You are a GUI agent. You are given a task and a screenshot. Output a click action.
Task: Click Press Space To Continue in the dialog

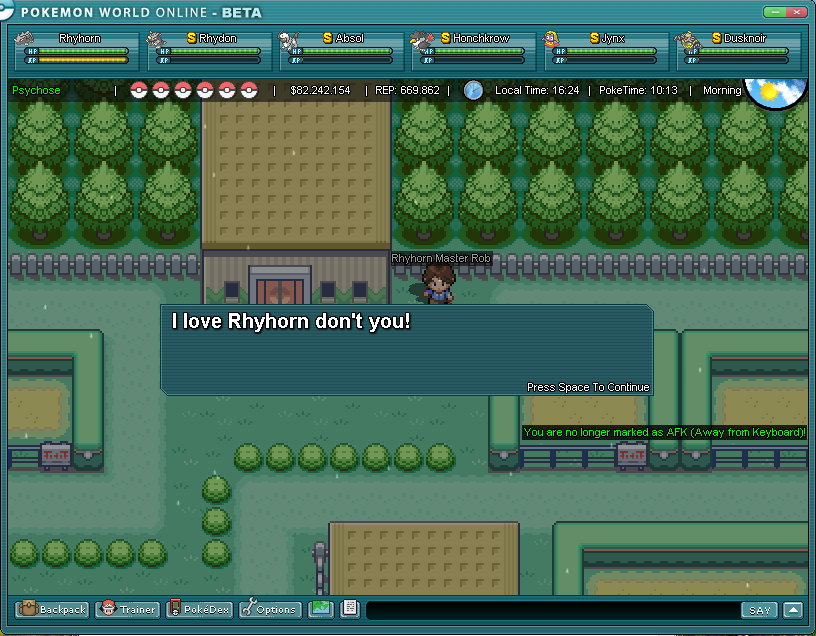588,387
